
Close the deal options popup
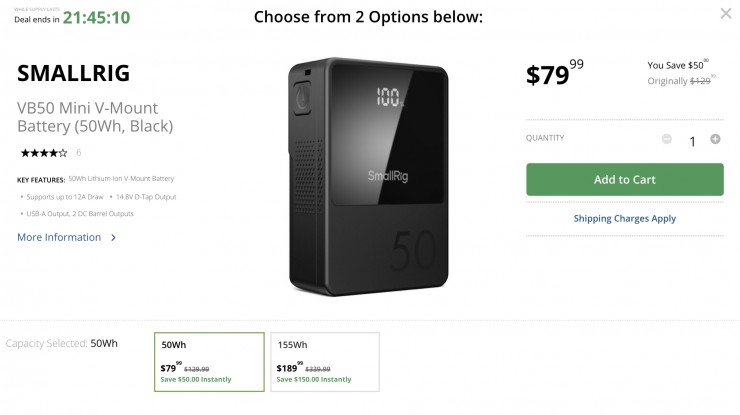tap(725, 14)
